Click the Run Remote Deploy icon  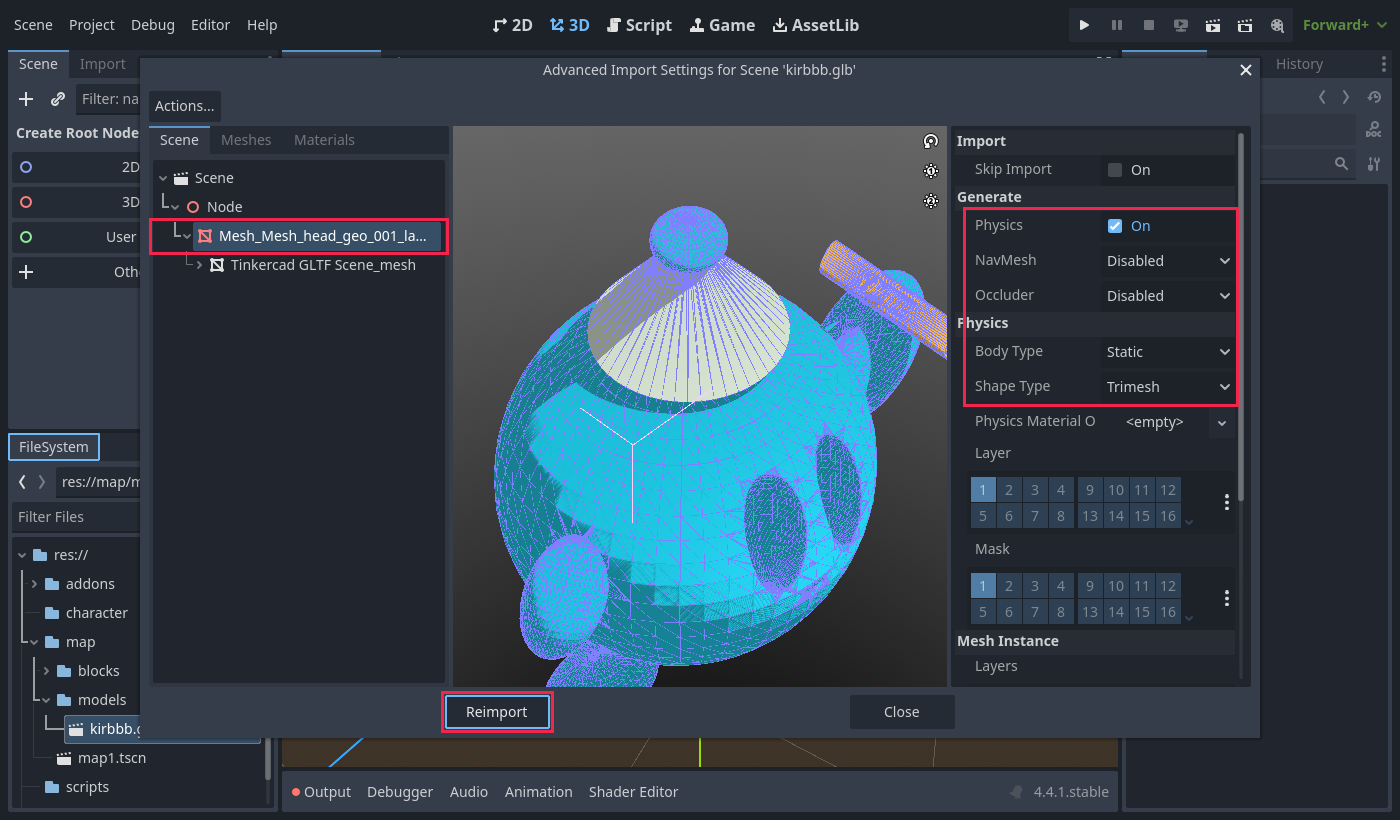(x=1181, y=25)
